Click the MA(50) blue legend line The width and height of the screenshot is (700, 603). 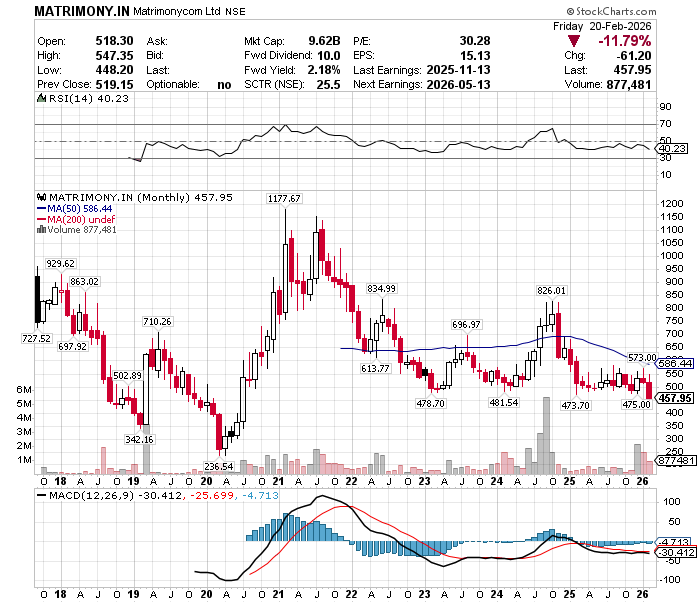pos(42,209)
